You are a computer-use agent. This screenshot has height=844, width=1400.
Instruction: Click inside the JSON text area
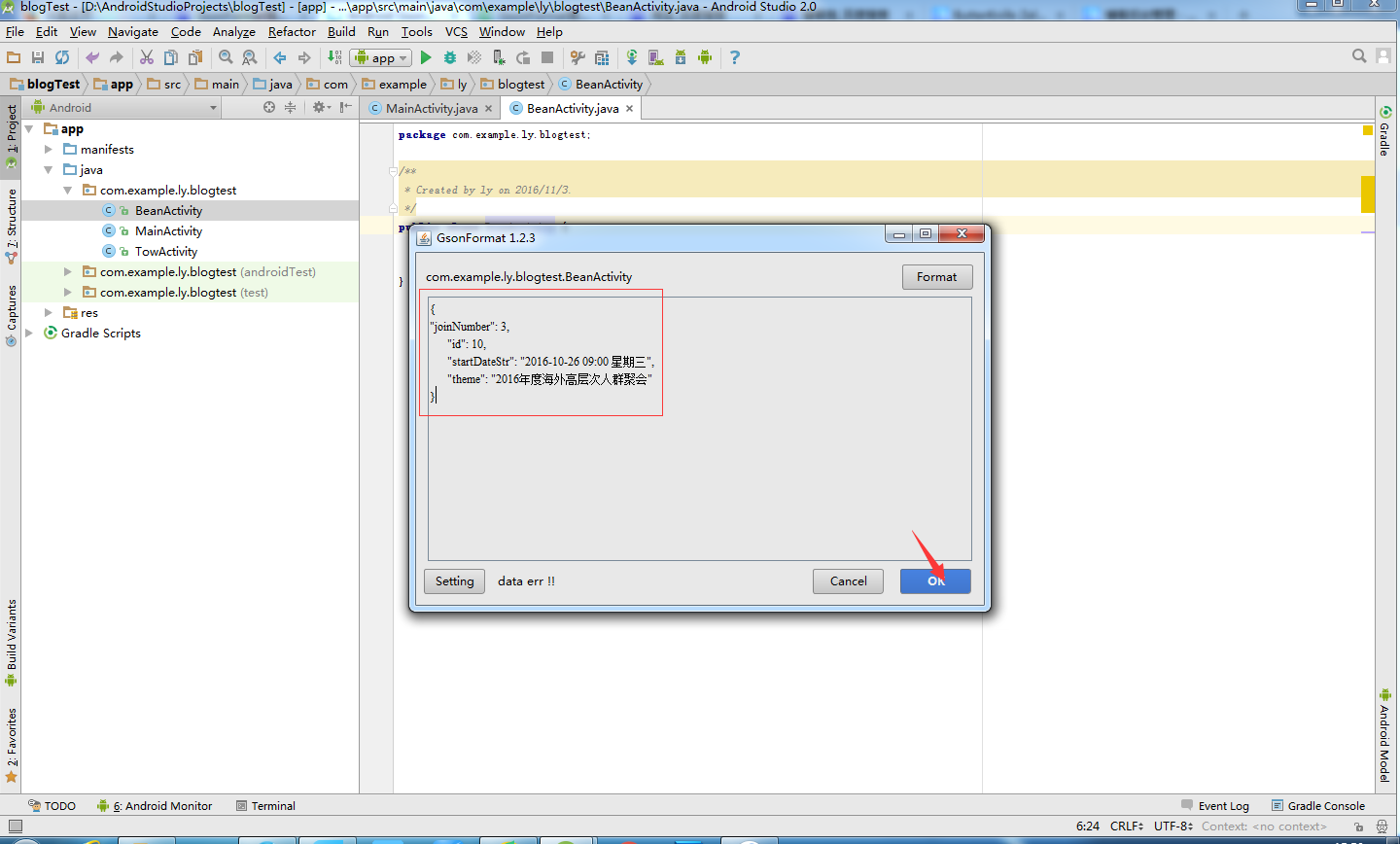700,428
